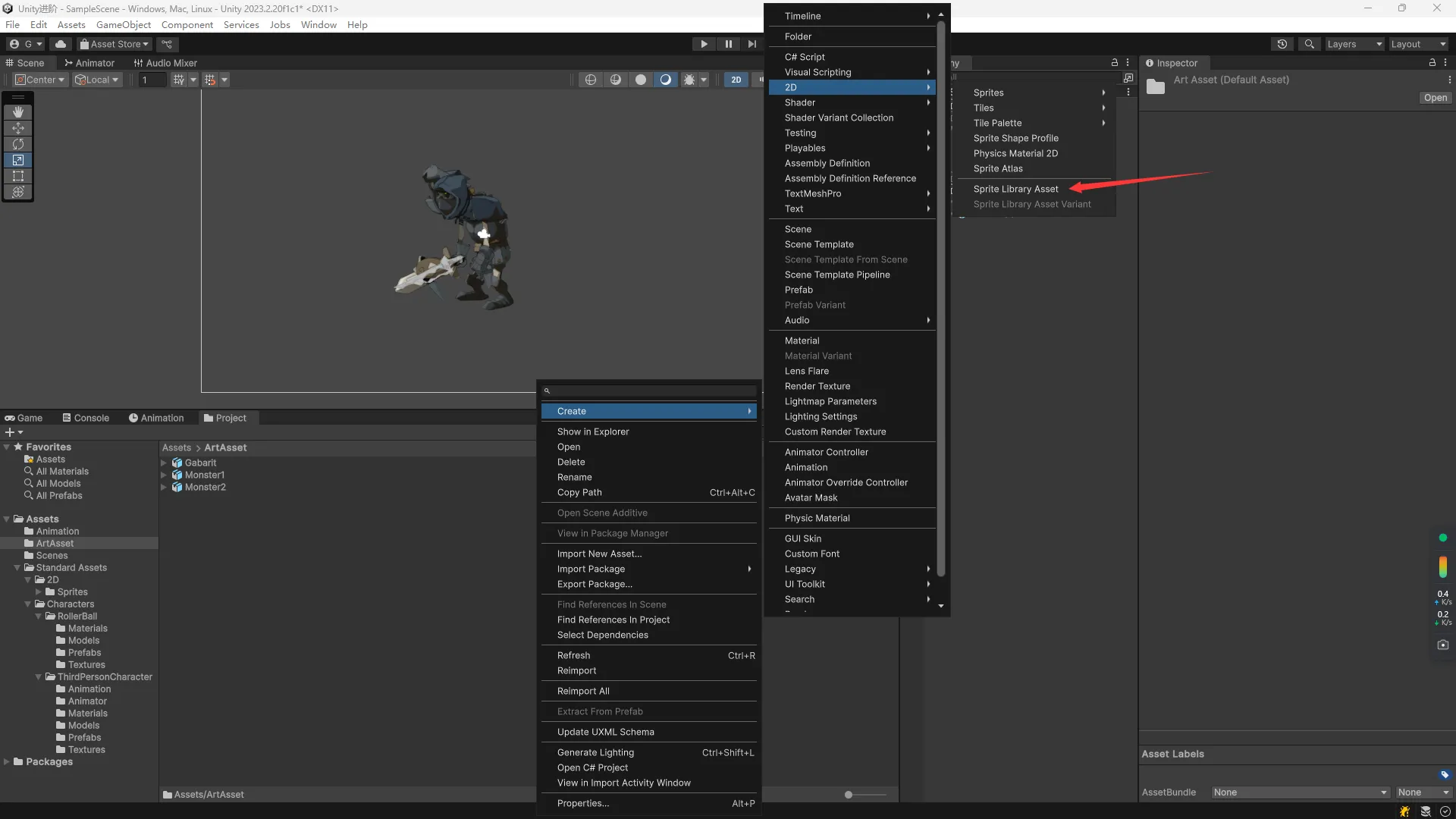Select the Rotate tool
The width and height of the screenshot is (1456, 819).
[x=18, y=144]
